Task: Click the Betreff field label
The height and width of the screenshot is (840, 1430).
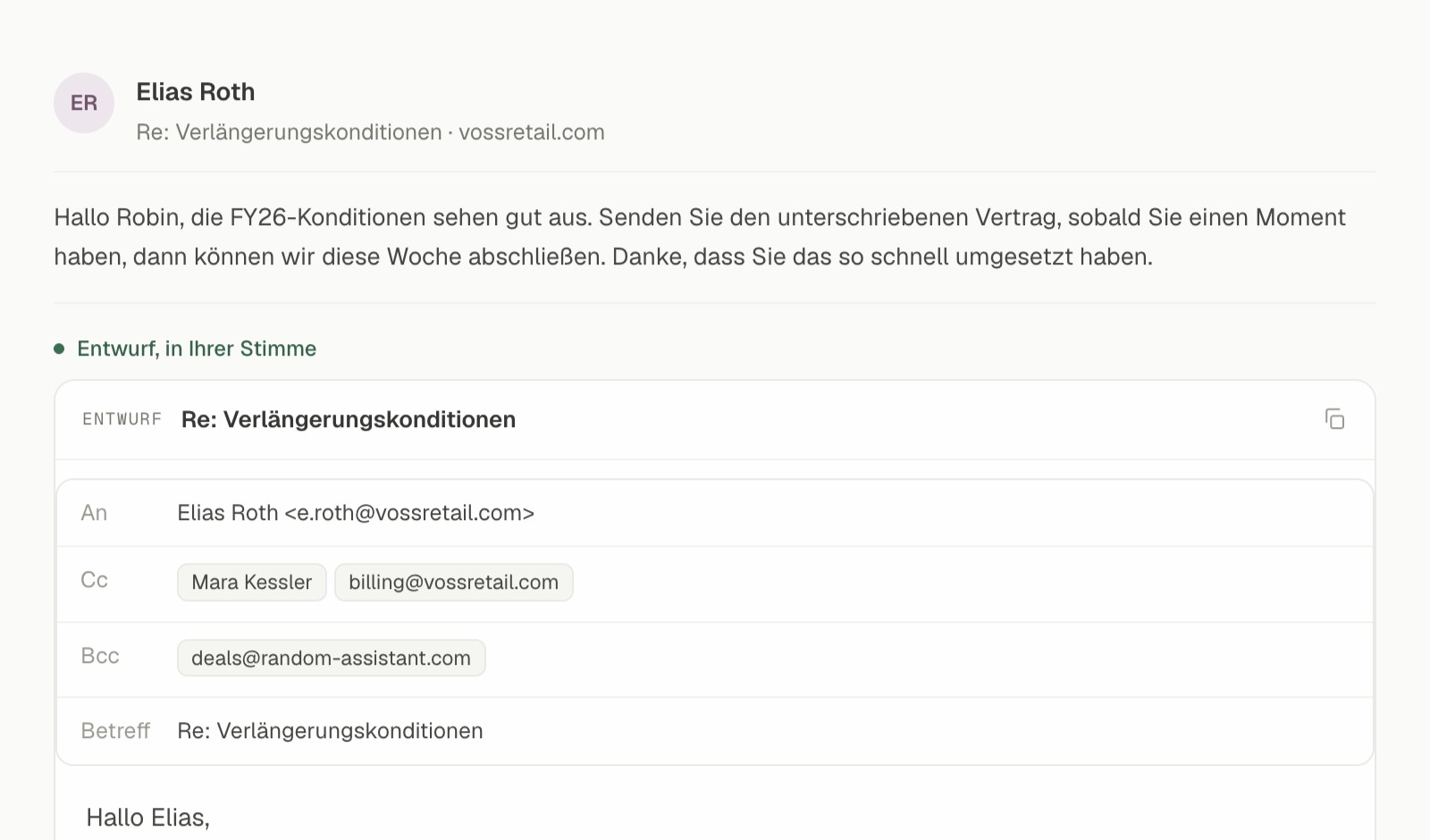Action: click(x=115, y=731)
